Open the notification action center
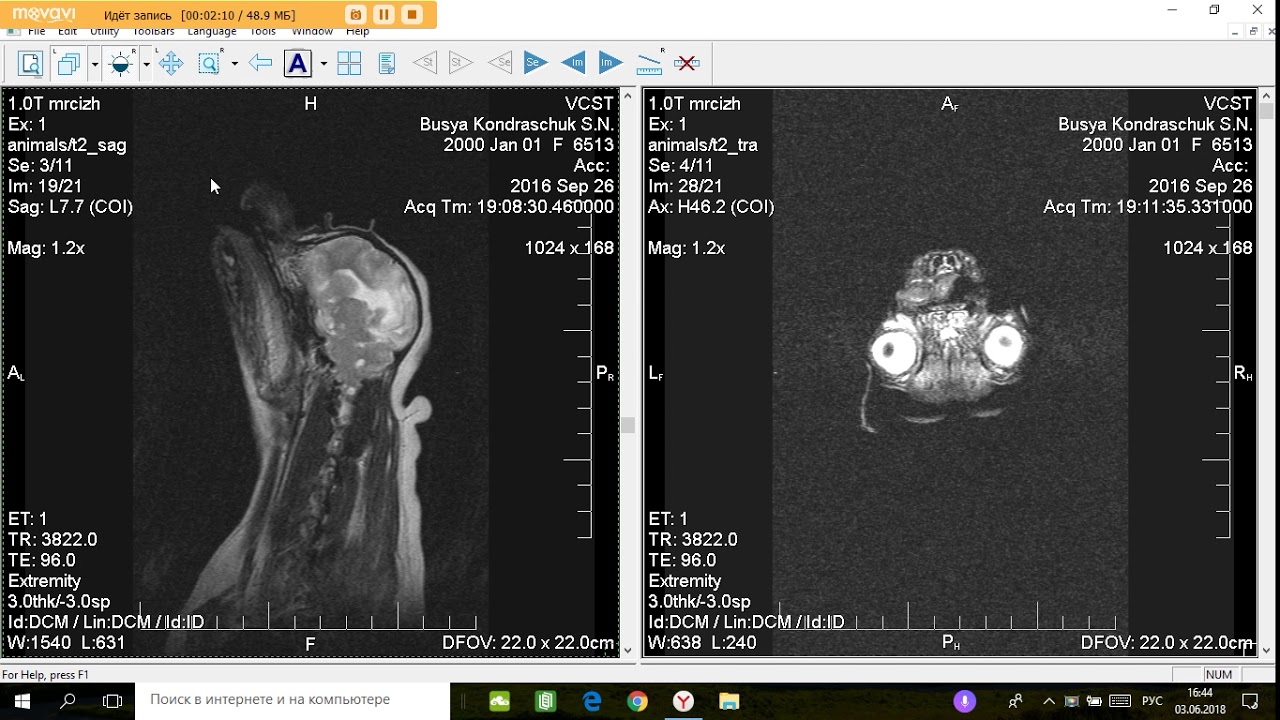1280x720 pixels. click(1249, 701)
